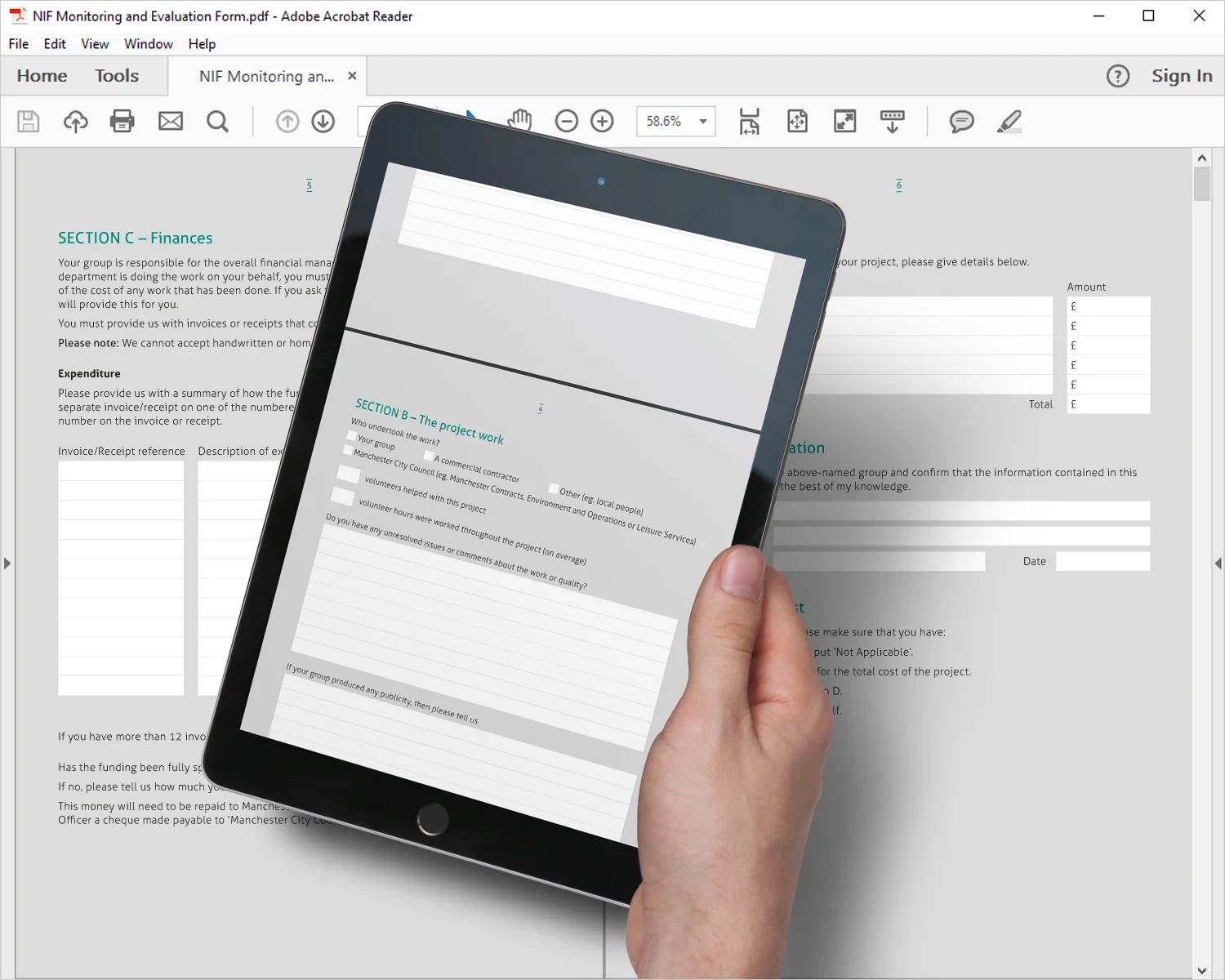The height and width of the screenshot is (980, 1225).
Task: Print the document using the printer icon
Action: [x=122, y=122]
